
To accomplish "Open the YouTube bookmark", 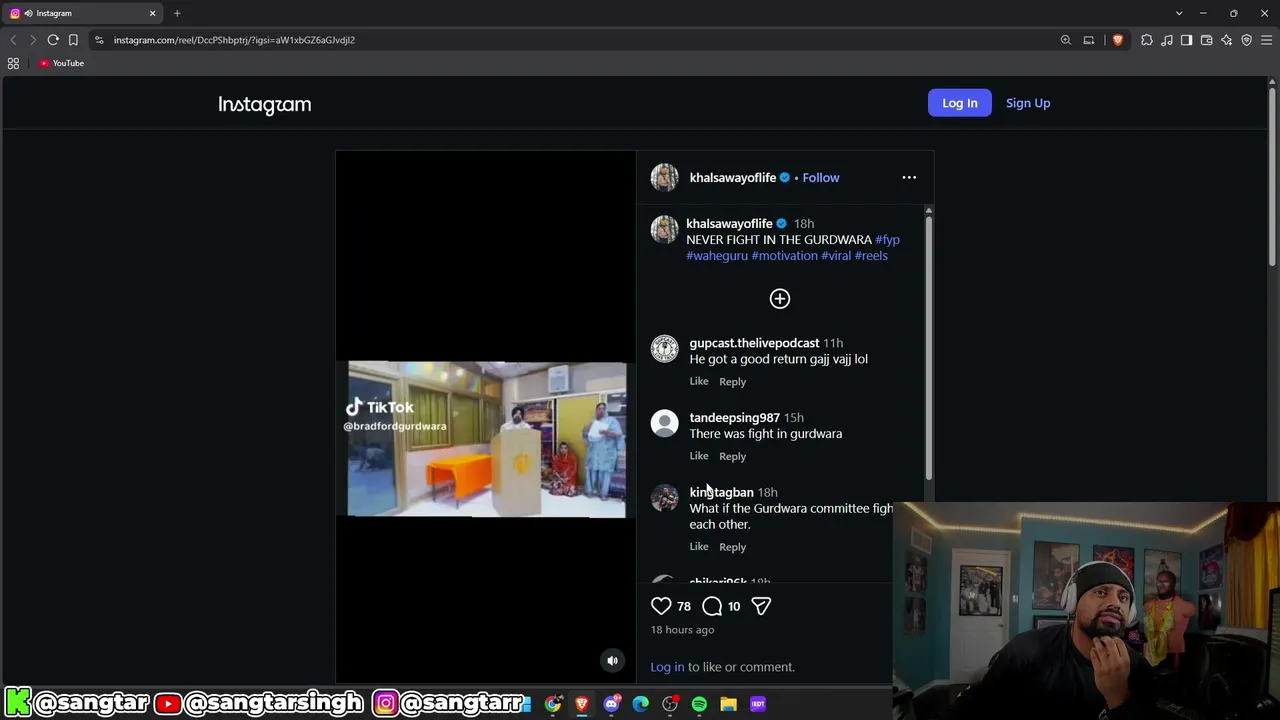I will click(61, 63).
